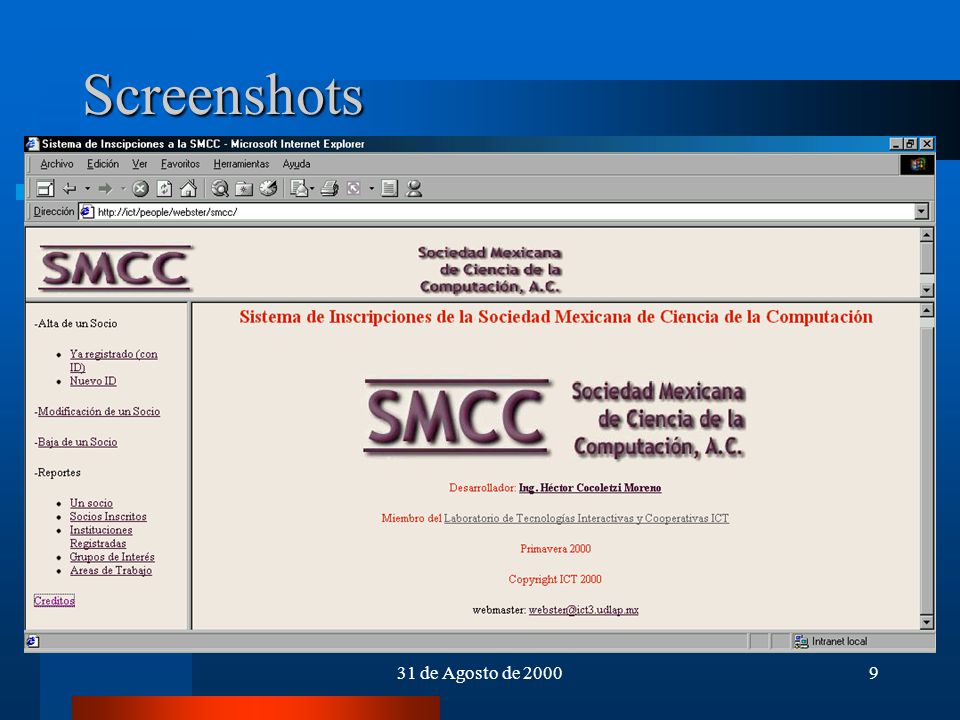Click the Intranet local zone icon
Image resolution: width=960 pixels, height=720 pixels.
801,641
